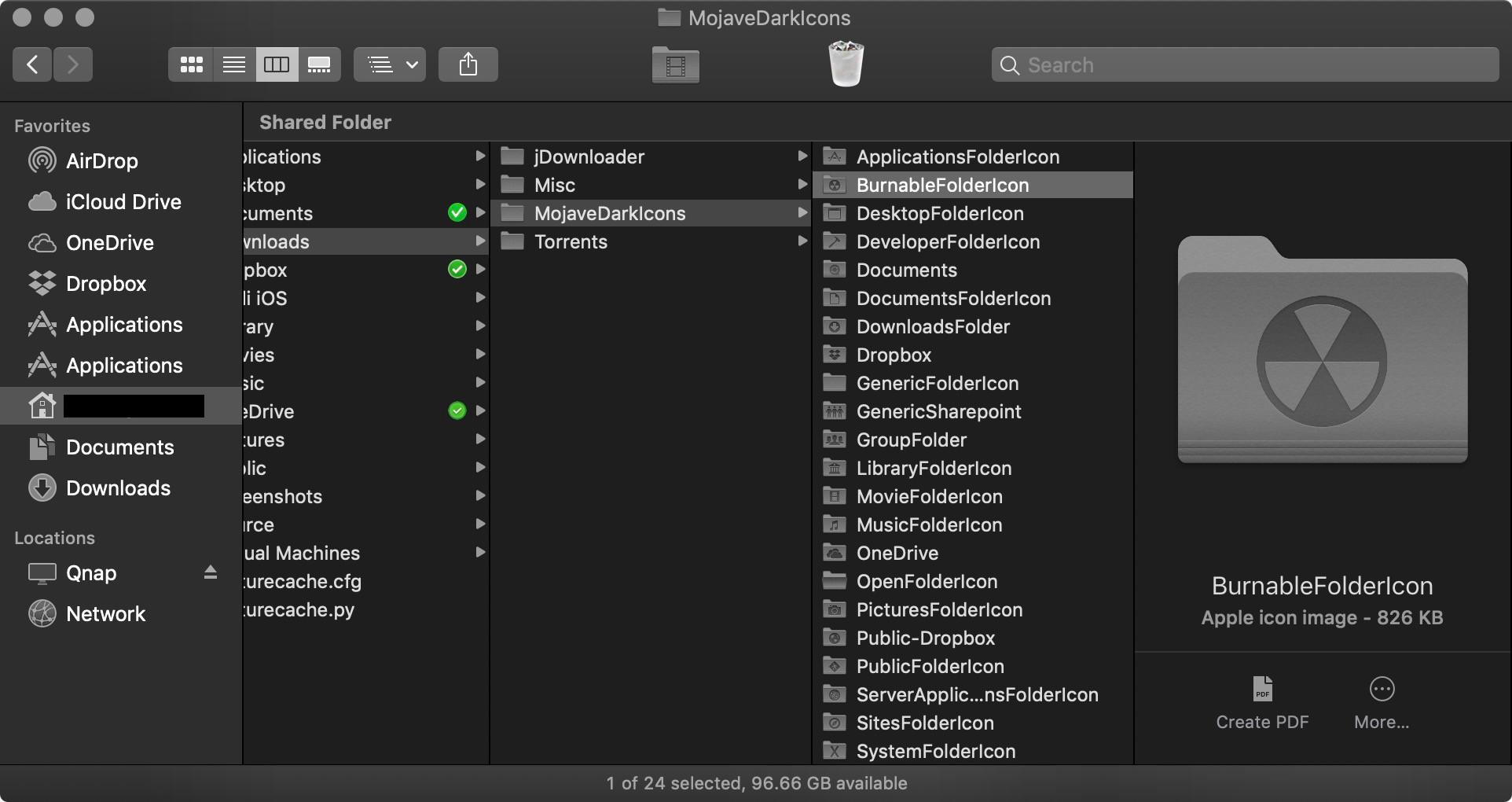Open iCloud Drive from the sidebar
Image resolution: width=1512 pixels, height=802 pixels.
click(x=123, y=201)
